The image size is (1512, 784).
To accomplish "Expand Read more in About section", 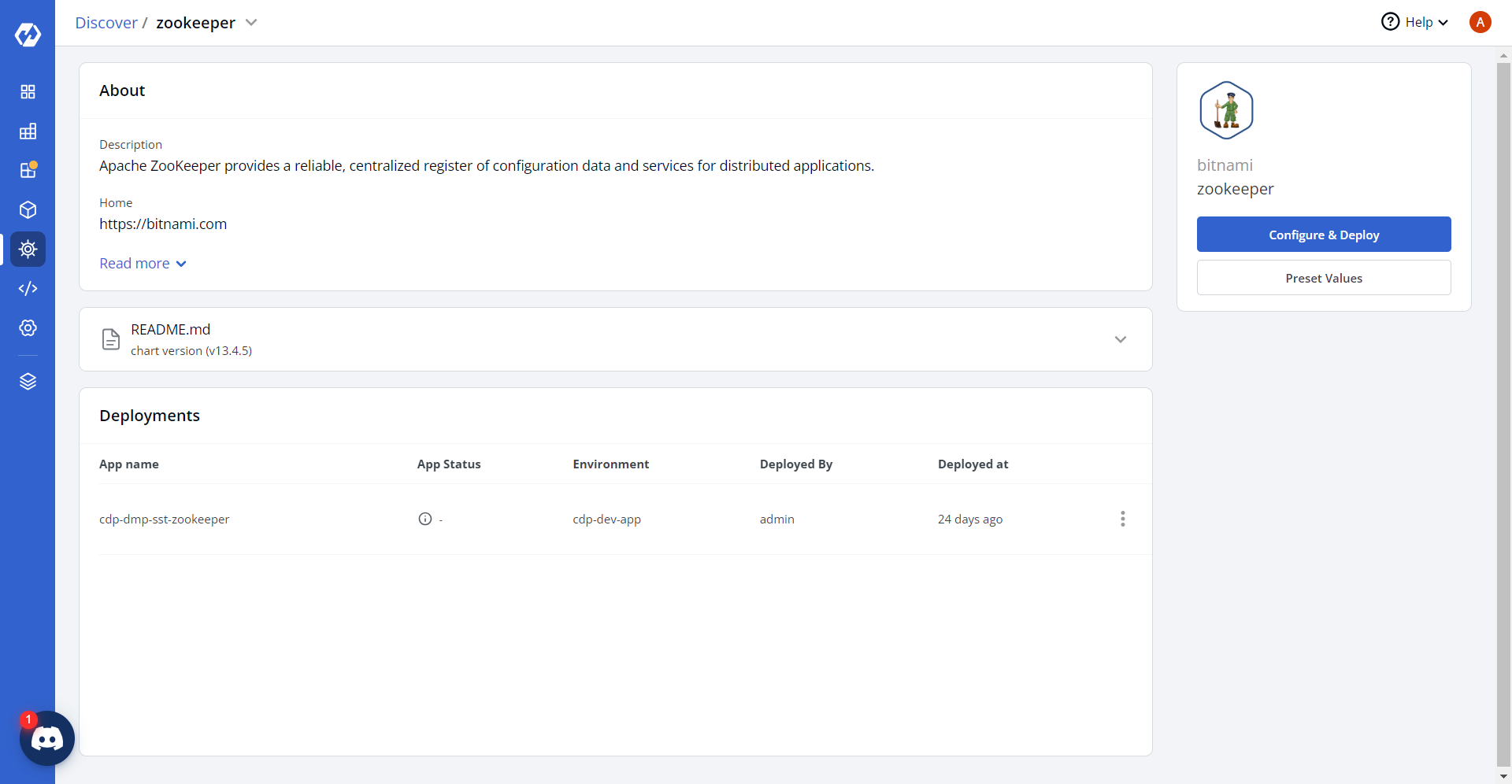I will tap(143, 264).
